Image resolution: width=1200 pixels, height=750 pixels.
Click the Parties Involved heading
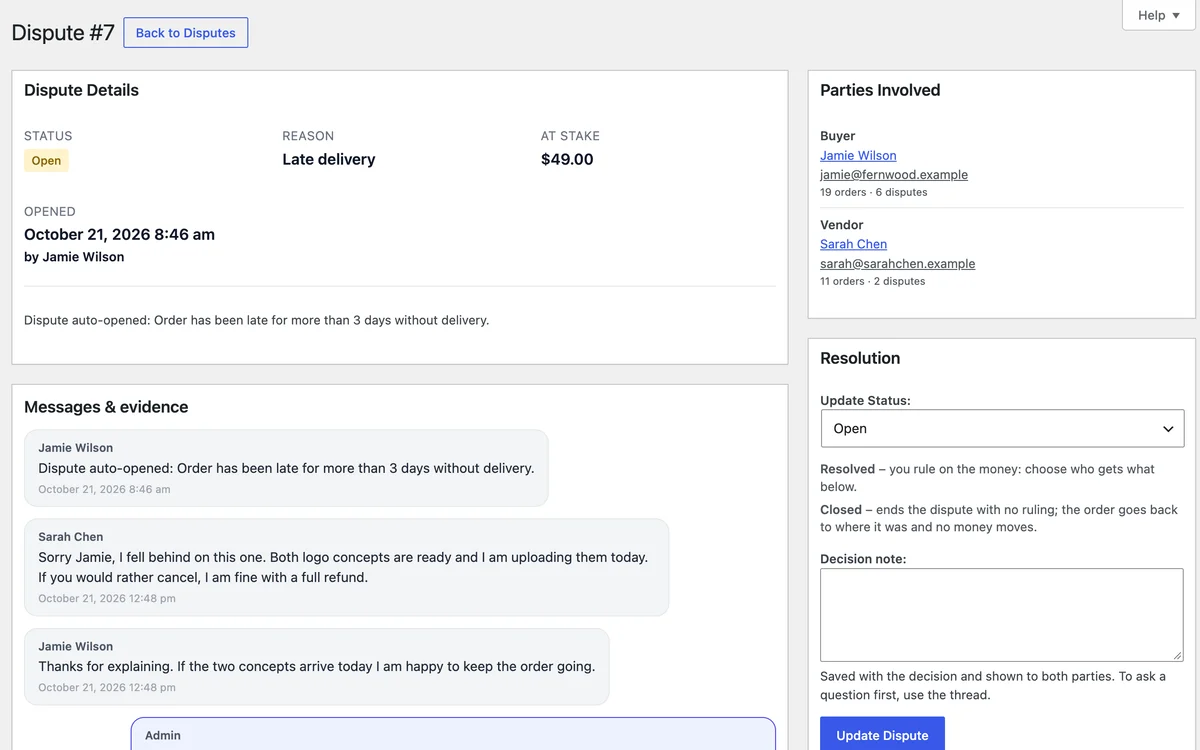[x=880, y=90]
